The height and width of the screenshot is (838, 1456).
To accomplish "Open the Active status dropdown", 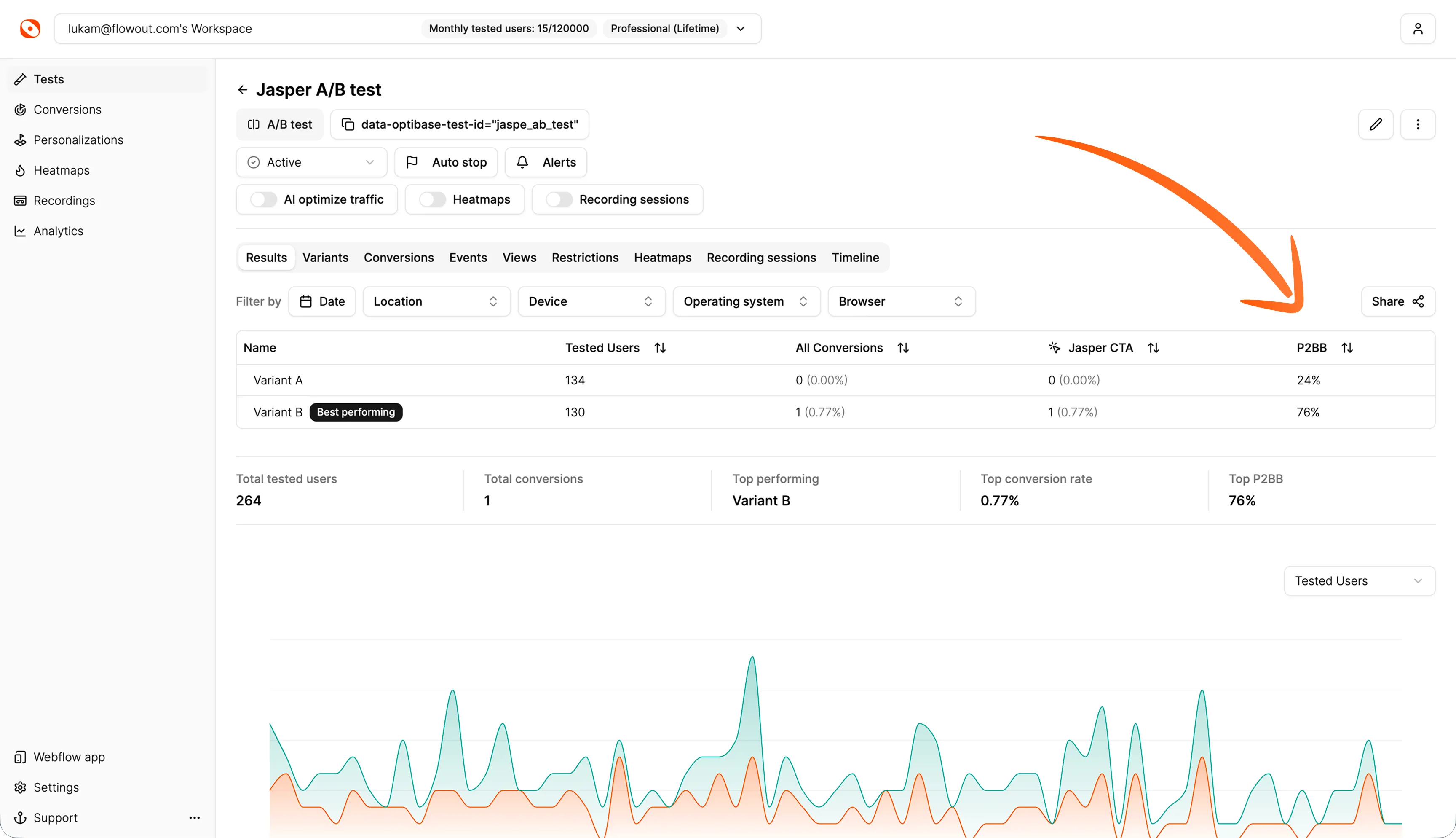I will [311, 162].
